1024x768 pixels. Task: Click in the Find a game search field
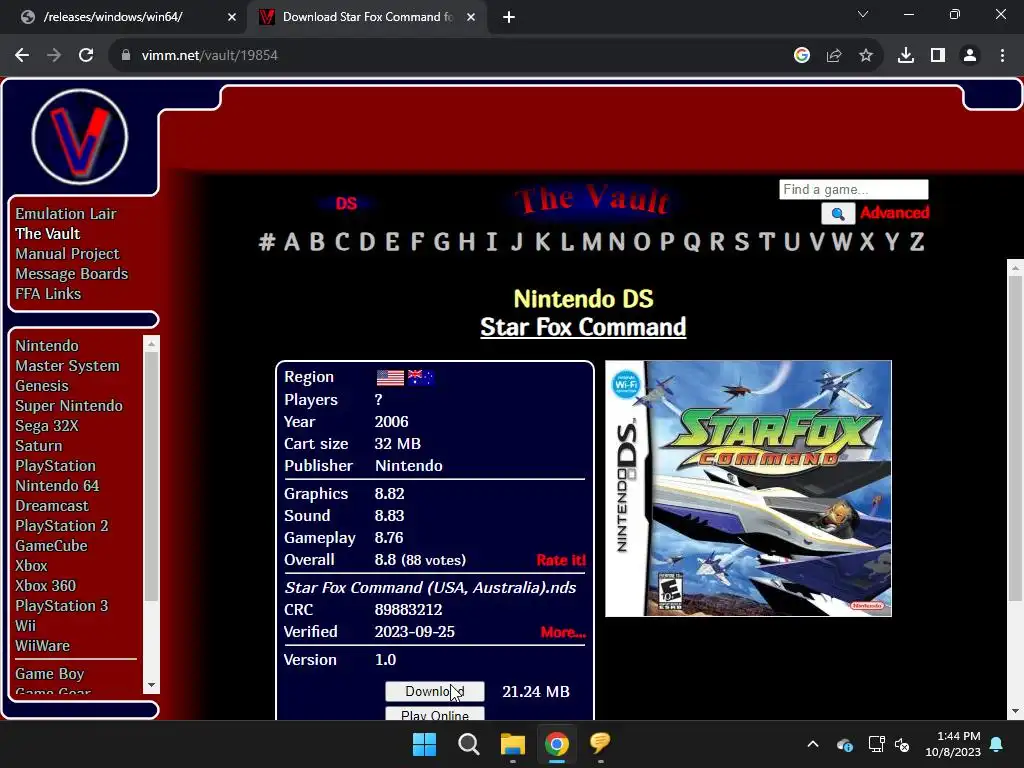pyautogui.click(x=854, y=189)
